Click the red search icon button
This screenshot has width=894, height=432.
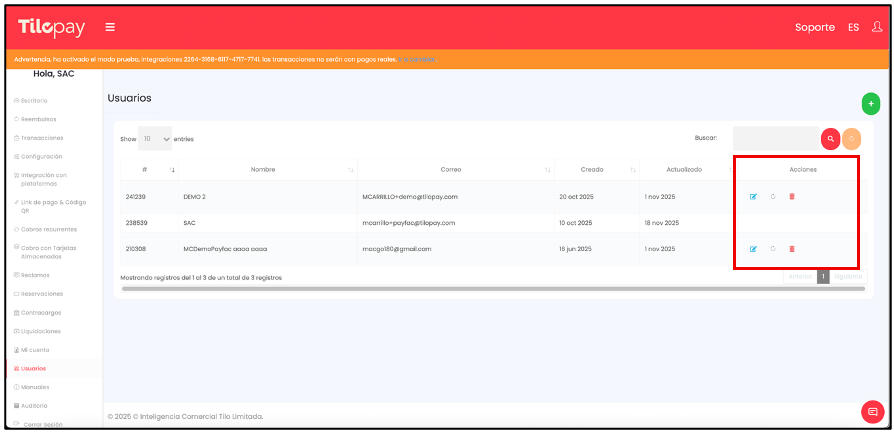click(x=830, y=139)
